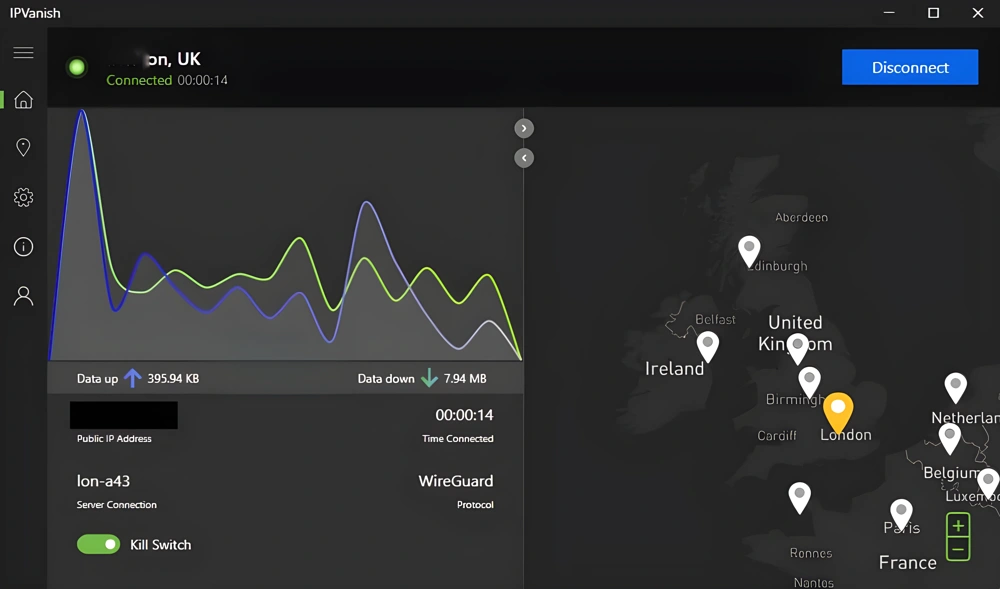Zoom out the map with minus button
Screen dimensions: 1000x589
click(958, 549)
